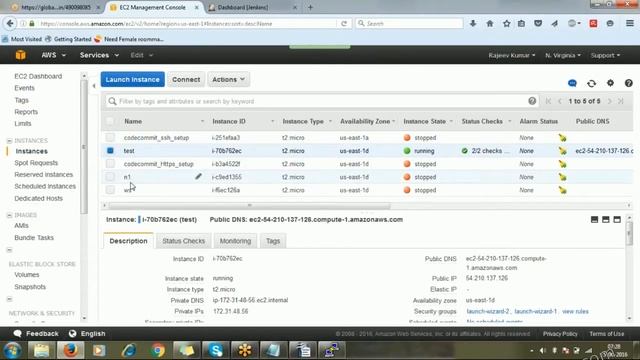Click alarm icon for codecommit_Https_setup row
The image size is (640, 360).
pyautogui.click(x=562, y=164)
